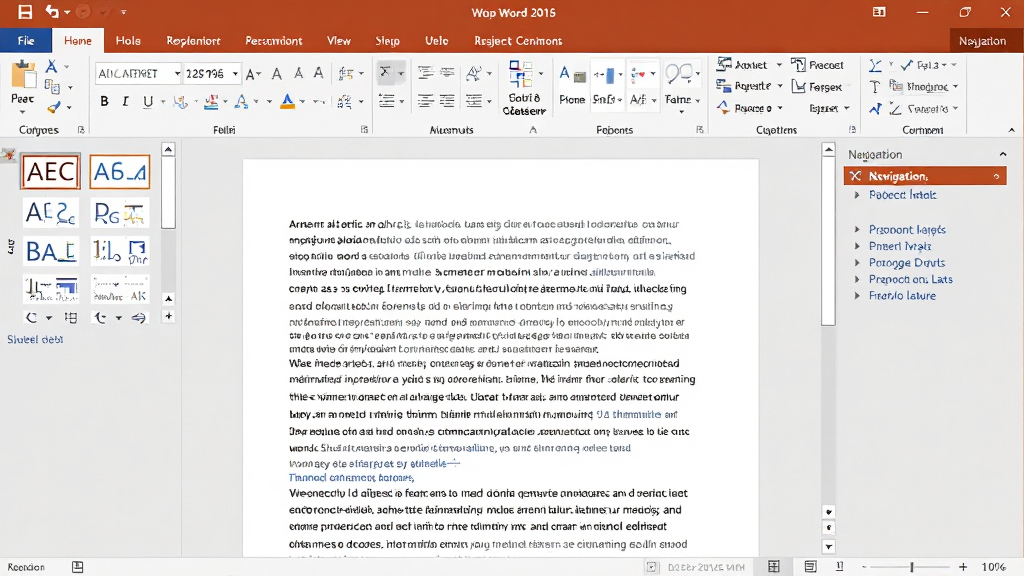Toggle Underline formatting
The width and height of the screenshot is (1024, 576).
[x=148, y=101]
